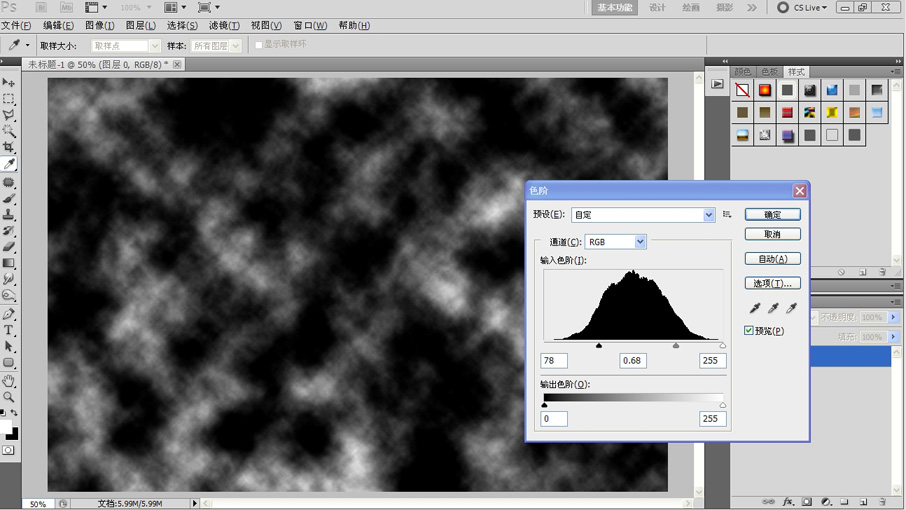This screenshot has height=510, width=906.
Task: Select the Eyedropper tool in toolbox
Action: (9, 164)
